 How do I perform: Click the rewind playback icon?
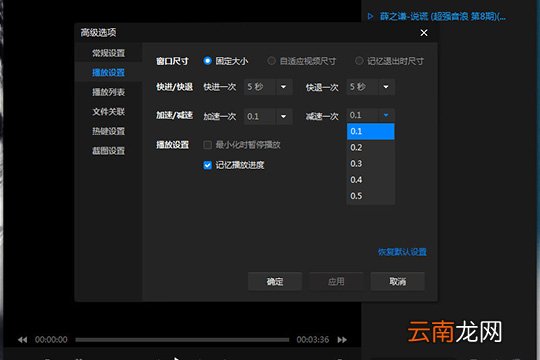[x=22, y=340]
